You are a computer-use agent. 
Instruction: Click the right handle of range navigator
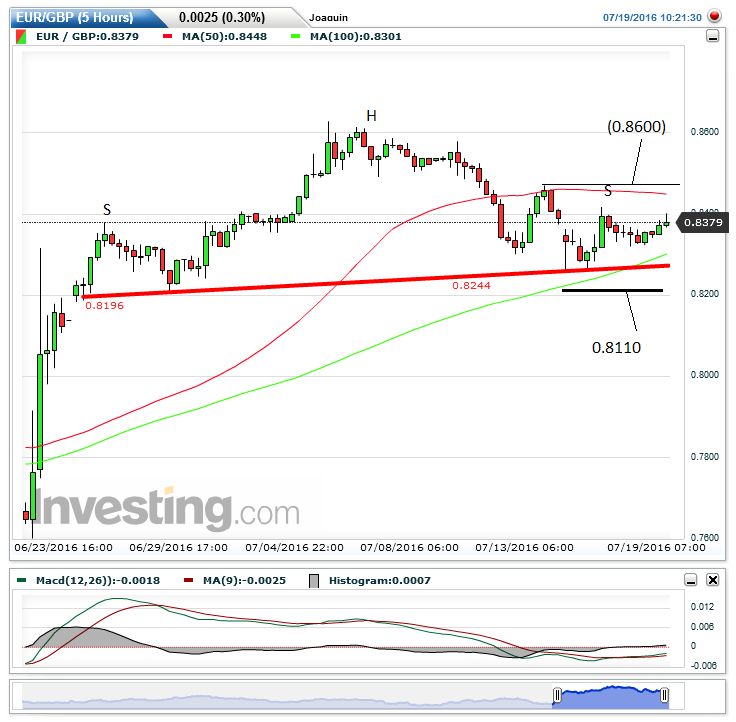(664, 695)
